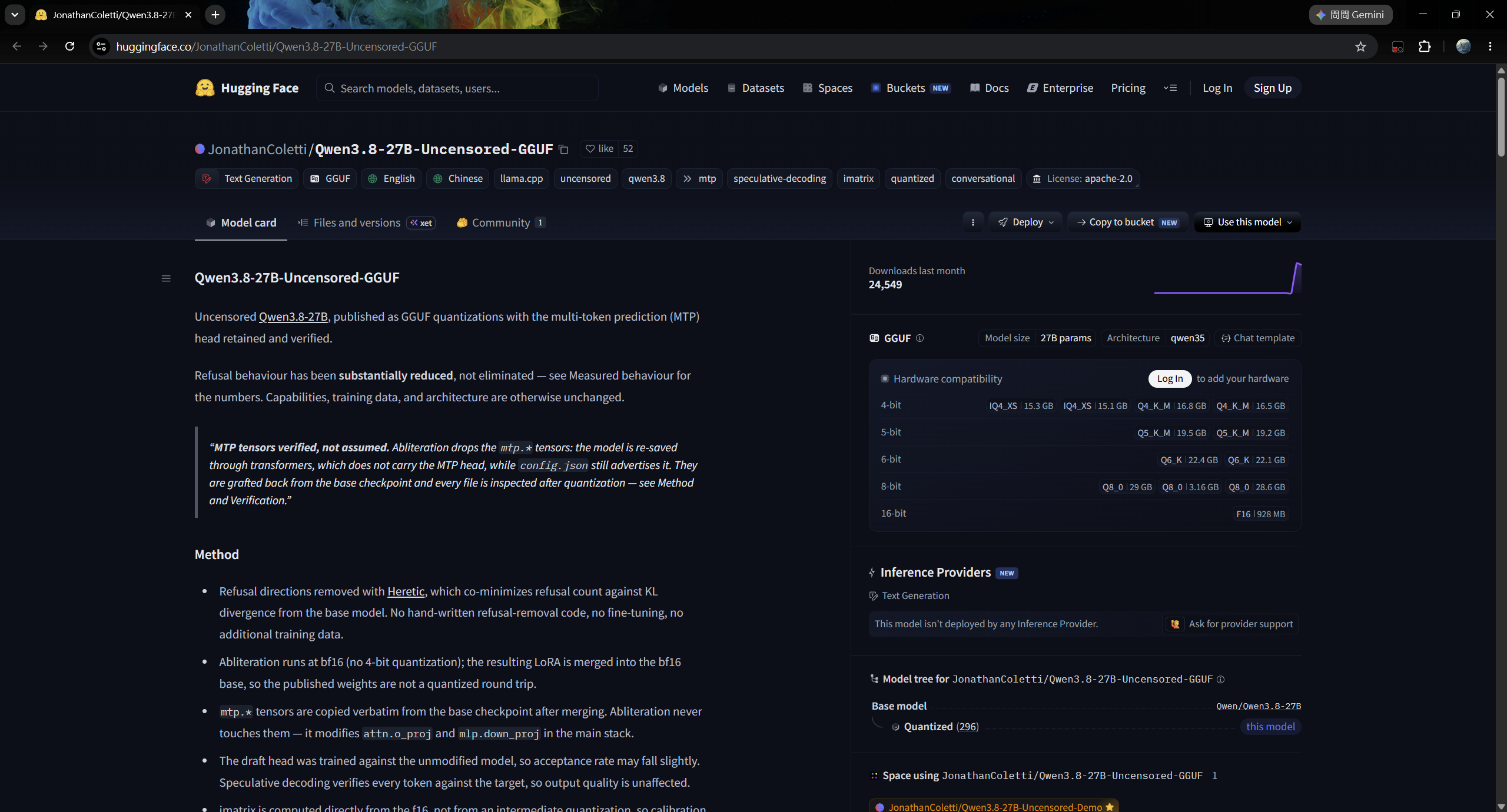
Task: Open the Gemini button in title bar
Action: [1350, 15]
